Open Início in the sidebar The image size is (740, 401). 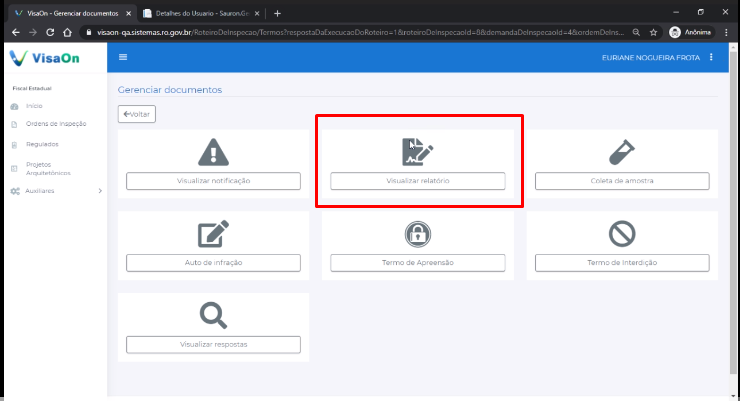tap(34, 106)
